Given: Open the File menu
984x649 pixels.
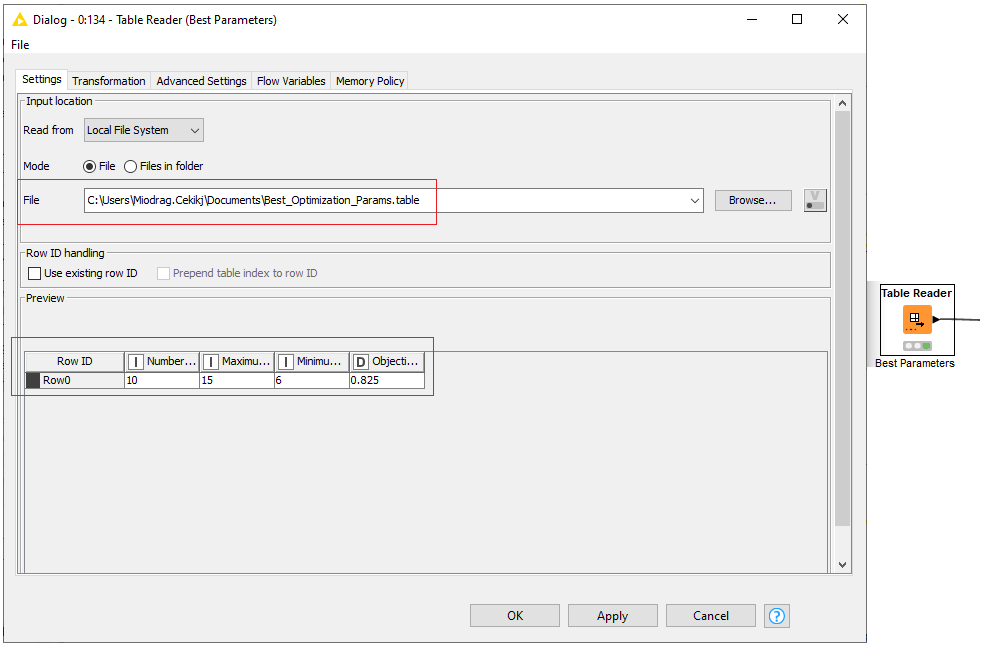Looking at the screenshot, I should 20,45.
